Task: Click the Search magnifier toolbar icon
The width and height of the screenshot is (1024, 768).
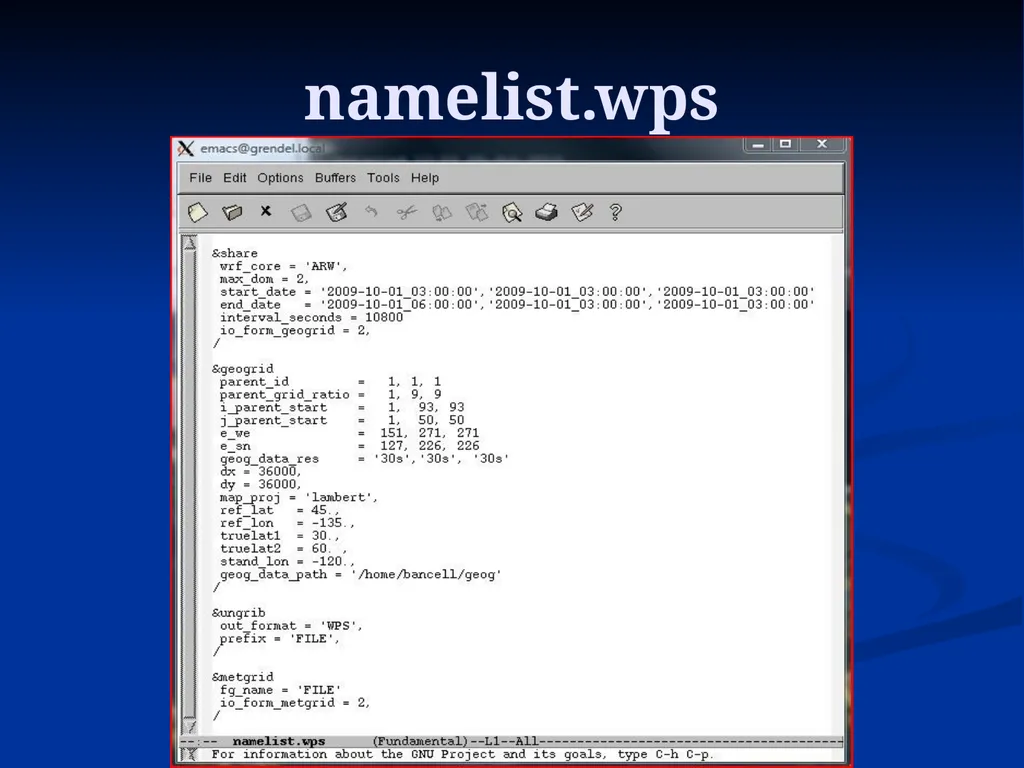Action: (x=512, y=213)
